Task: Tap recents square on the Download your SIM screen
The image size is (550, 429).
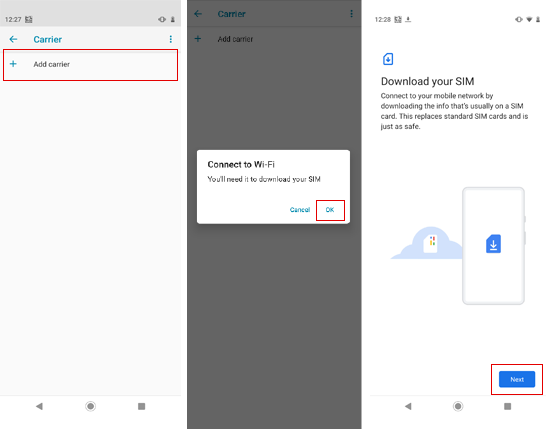Action: [x=507, y=406]
